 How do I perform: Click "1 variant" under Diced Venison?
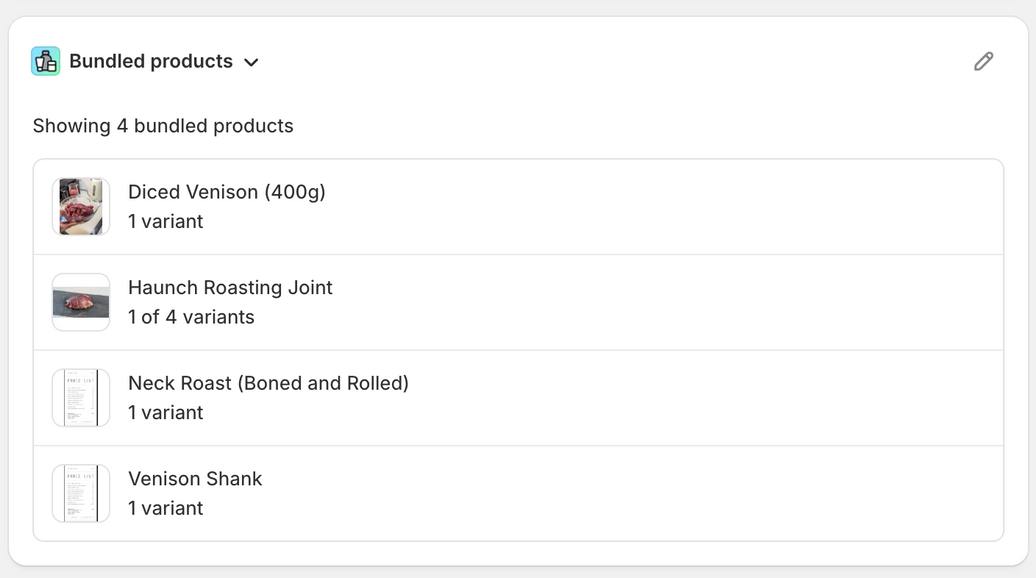tap(166, 222)
